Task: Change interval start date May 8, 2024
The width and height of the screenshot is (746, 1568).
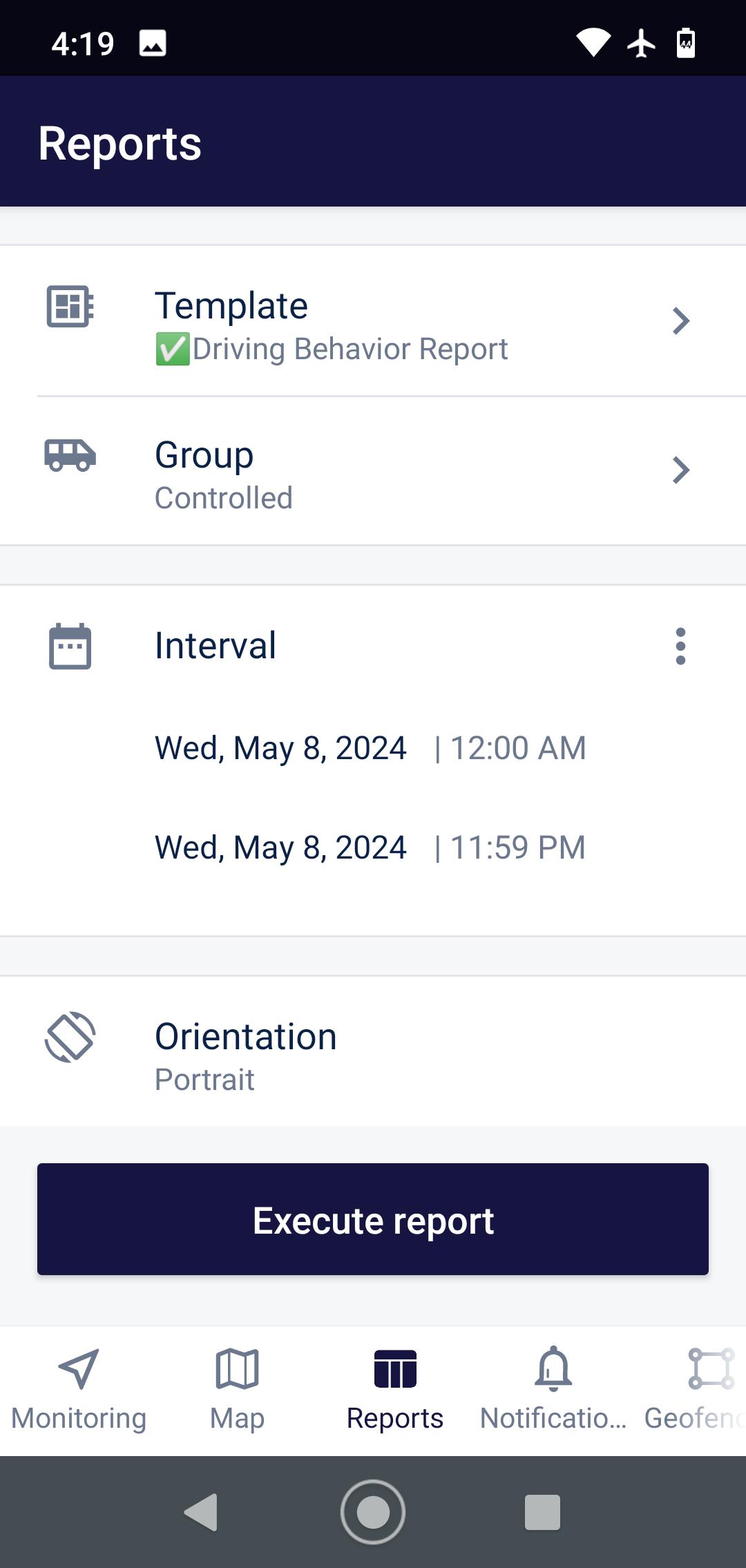Action: [280, 748]
